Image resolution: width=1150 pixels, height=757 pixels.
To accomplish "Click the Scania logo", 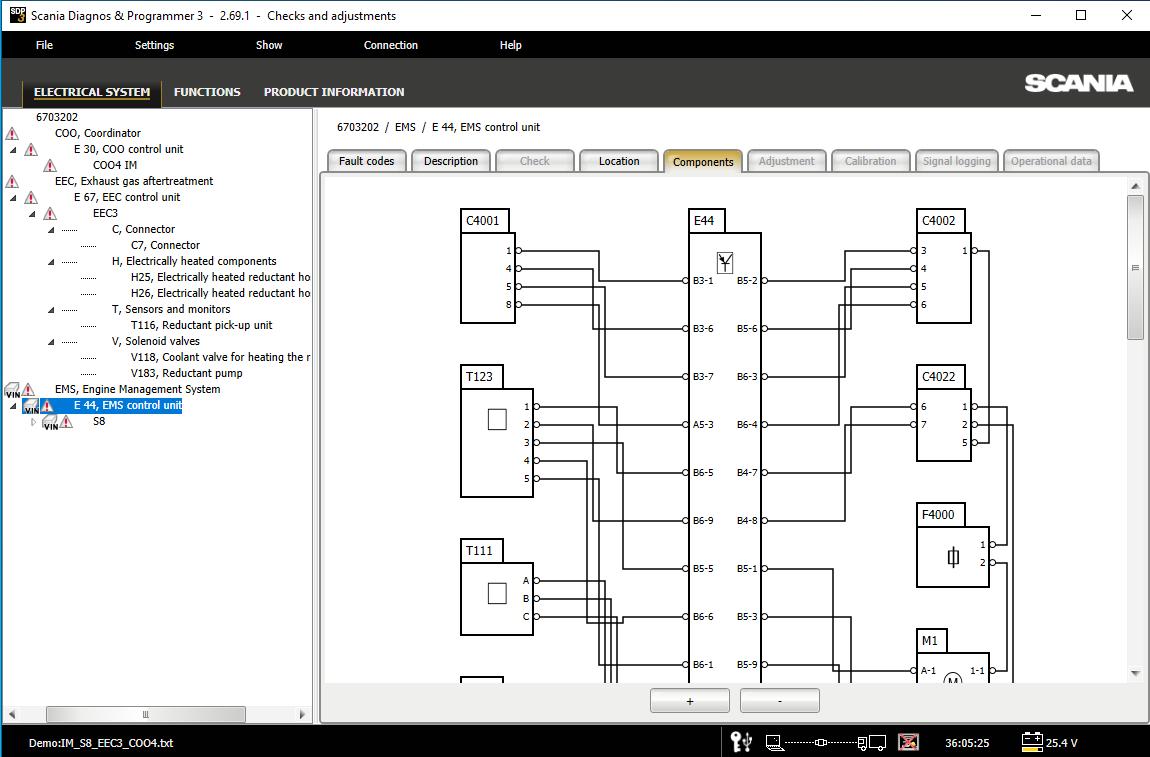I will tap(1078, 84).
